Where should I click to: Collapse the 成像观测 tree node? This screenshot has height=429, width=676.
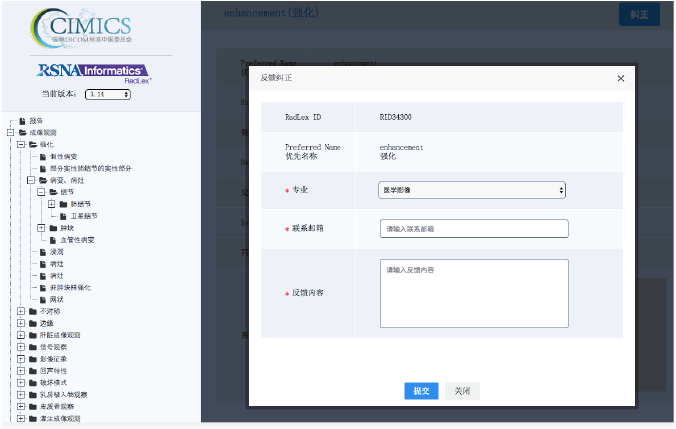9,132
